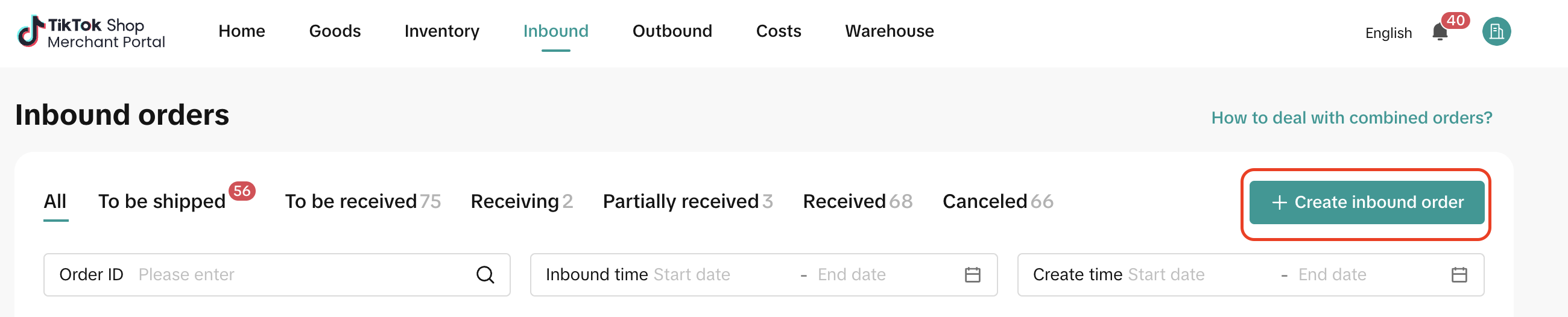Focus the Order ID input field
Image resolution: width=1568 pixels, height=317 pixels.
pyautogui.click(x=299, y=275)
